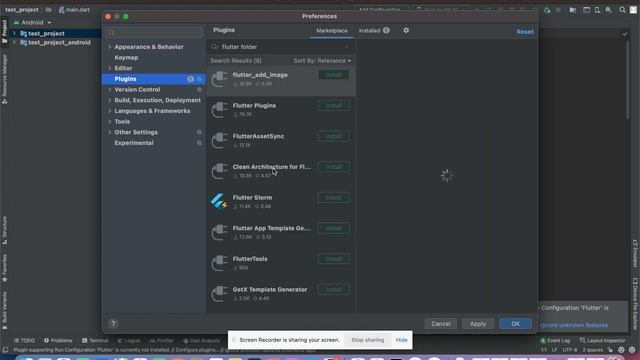Click the search magnifier in toolbar

[622, 10]
